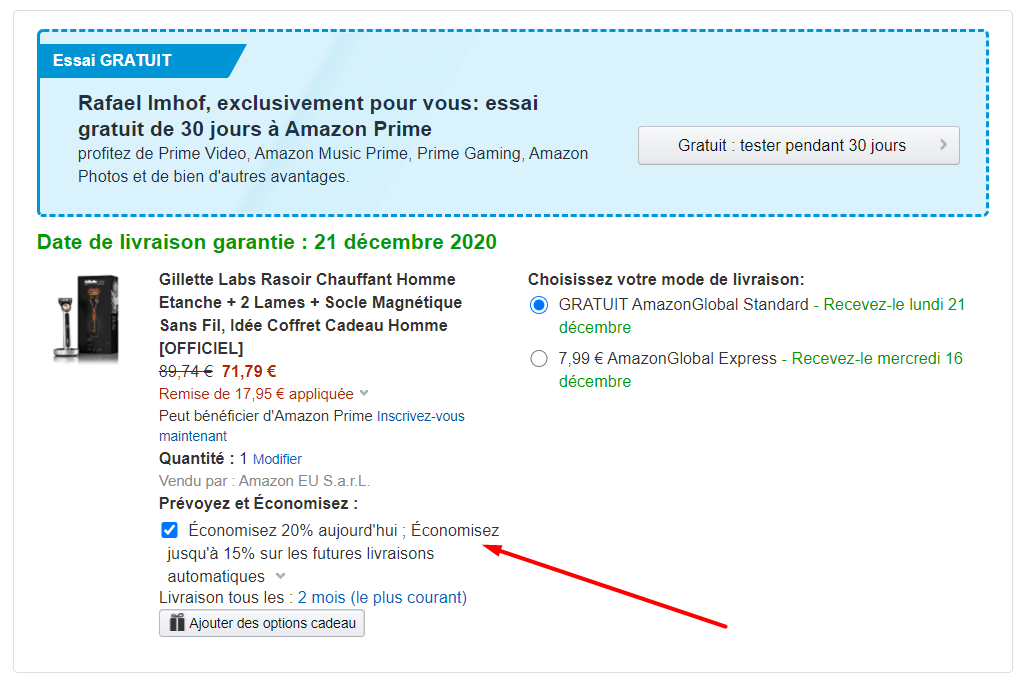Viewport: 1020px width, 685px height.
Task: Click the struck-through 89,74 € price
Action: (x=187, y=372)
